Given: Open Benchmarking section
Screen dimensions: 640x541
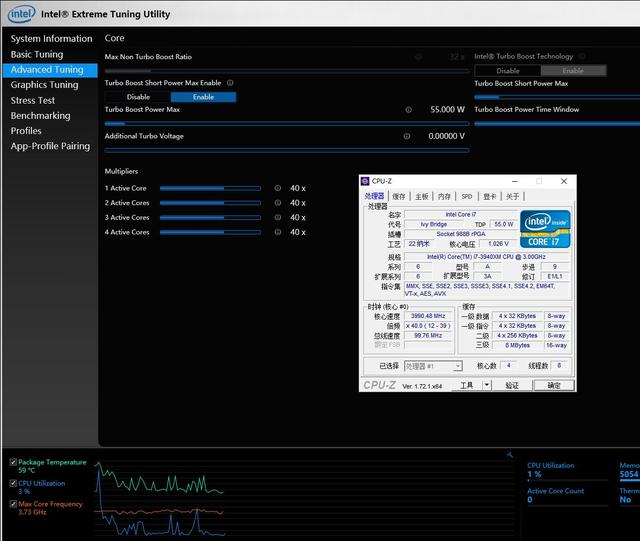Looking at the screenshot, I should pos(40,116).
